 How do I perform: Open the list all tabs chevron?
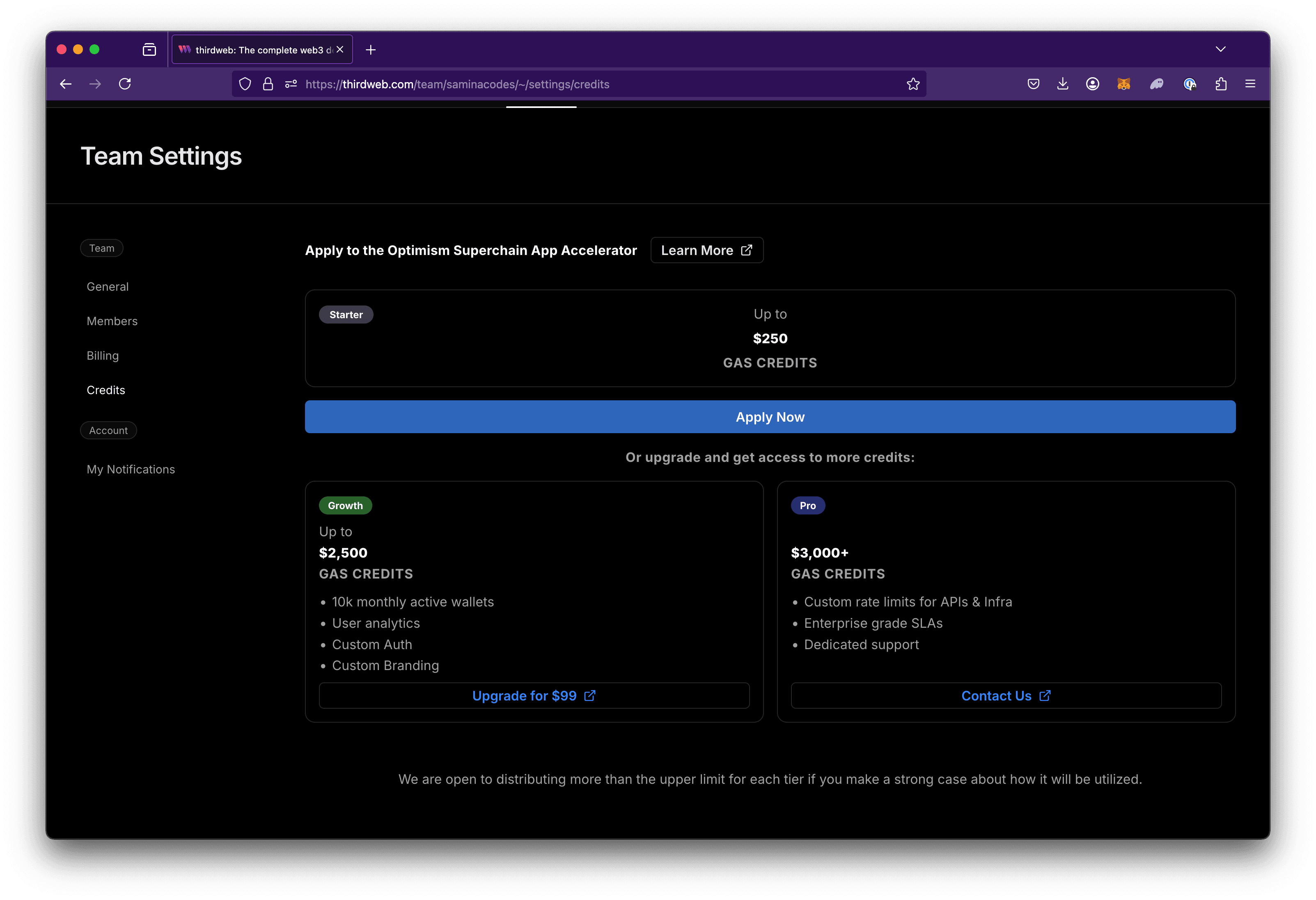coord(1221,49)
